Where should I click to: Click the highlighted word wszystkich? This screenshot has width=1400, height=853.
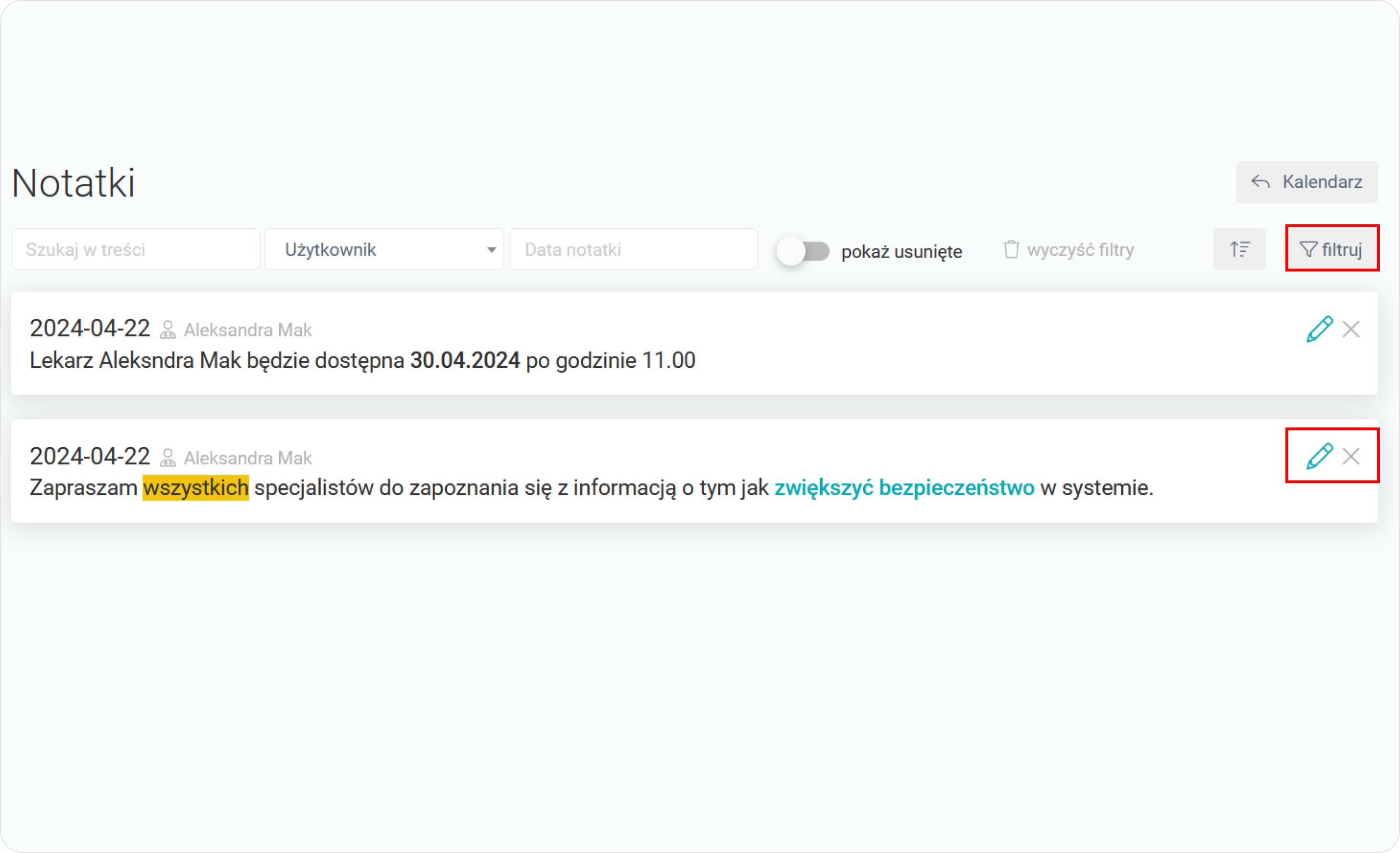195,488
